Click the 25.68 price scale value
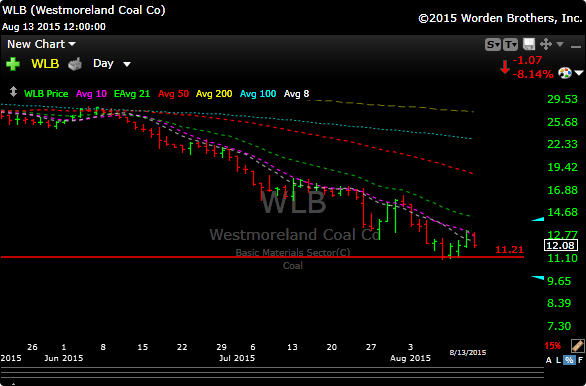The height and width of the screenshot is (386, 586). pos(562,122)
